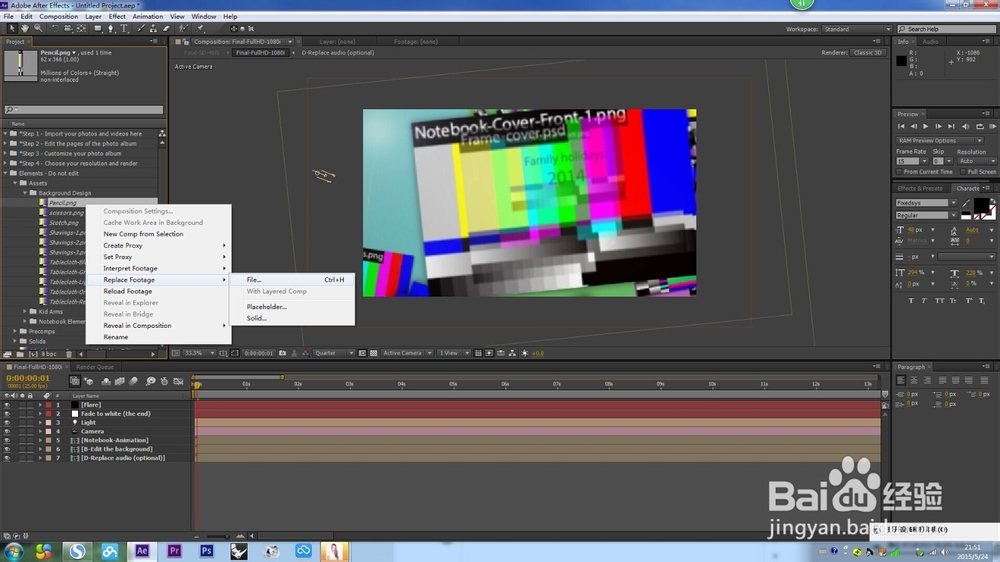Open the Regular font style dropdown
1000x562 pixels.
click(926, 215)
